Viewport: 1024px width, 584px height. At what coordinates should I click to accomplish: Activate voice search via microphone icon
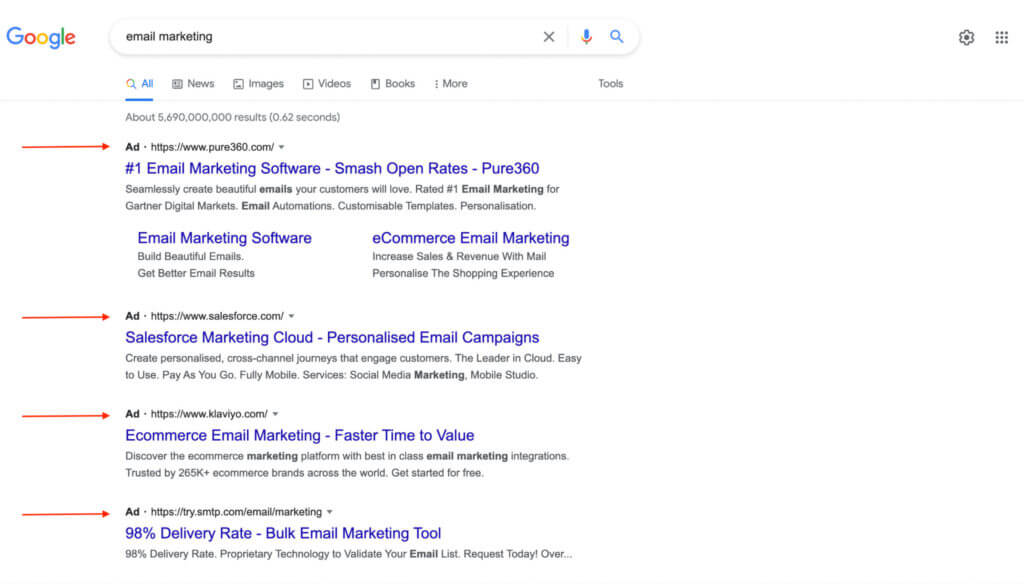[586, 36]
